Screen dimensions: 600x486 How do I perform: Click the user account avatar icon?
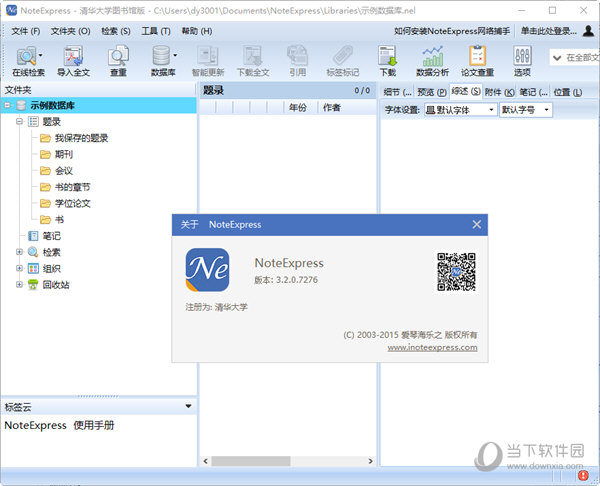(x=588, y=31)
